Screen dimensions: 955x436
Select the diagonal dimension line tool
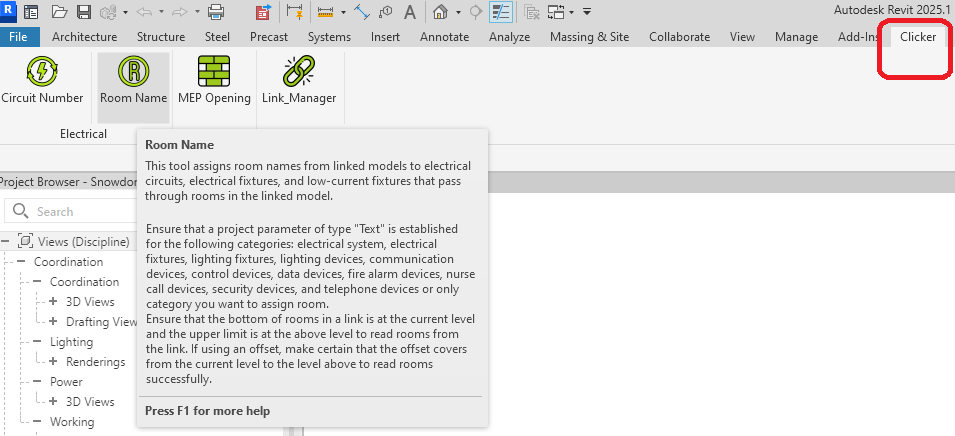coord(362,12)
